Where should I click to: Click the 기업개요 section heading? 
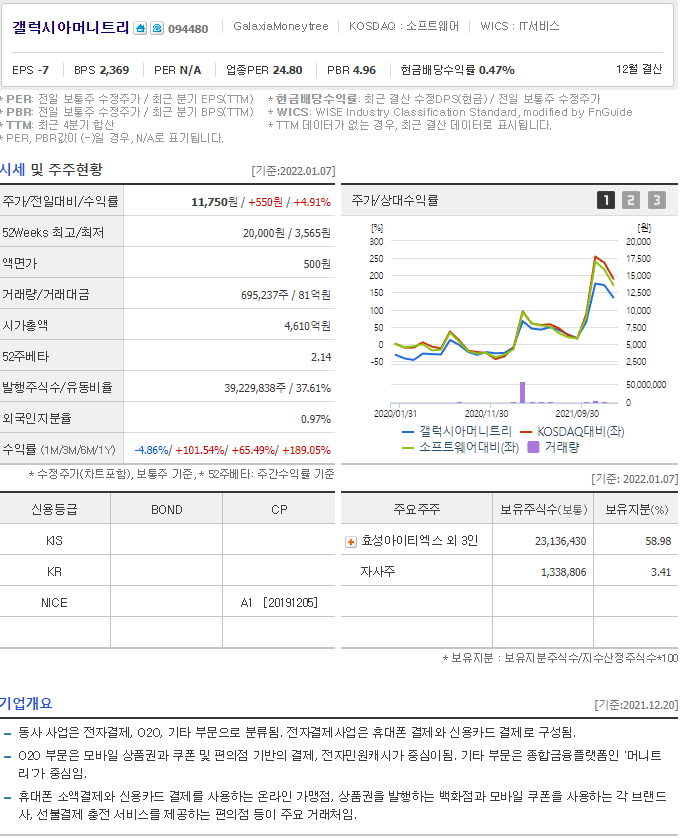(x=26, y=703)
